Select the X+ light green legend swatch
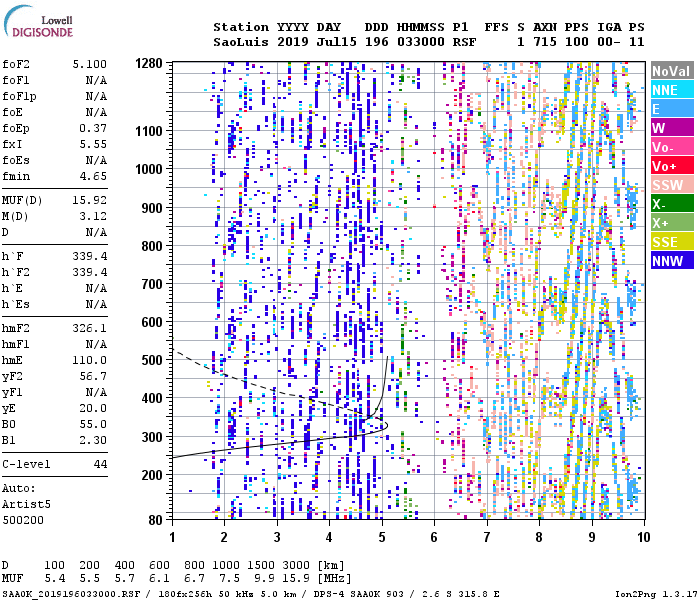This screenshot has width=700, height=600. pos(672,223)
